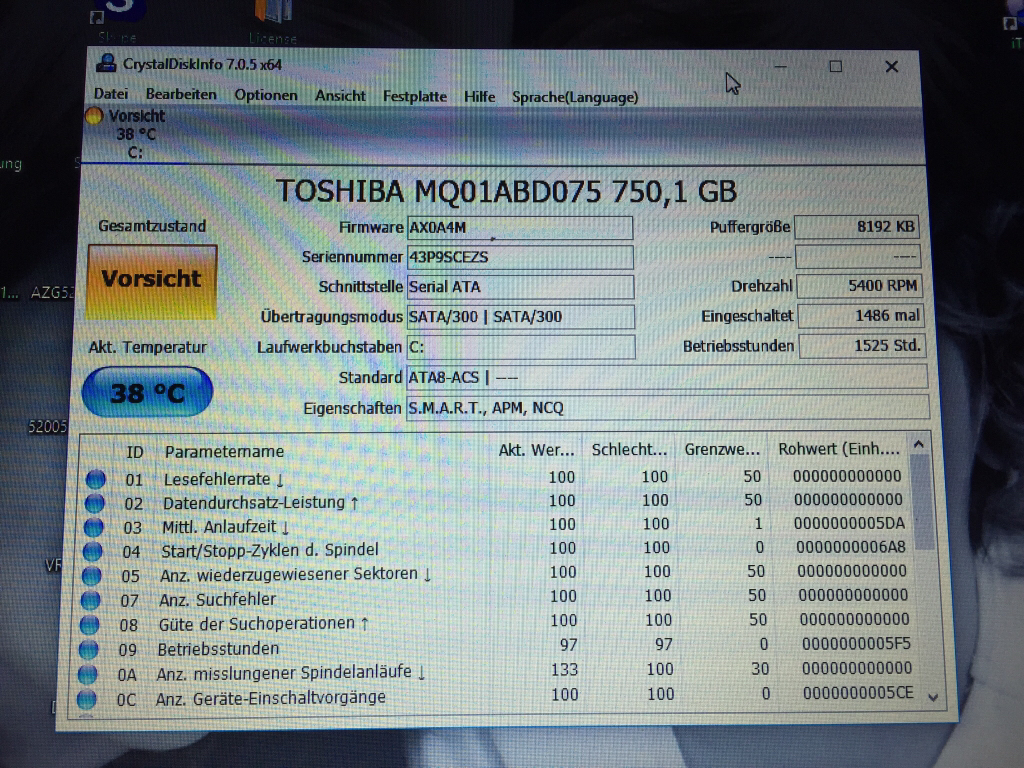Select Anz. Geräte-Einschaltvorgänge text
This screenshot has width=1024, height=768.
point(270,697)
